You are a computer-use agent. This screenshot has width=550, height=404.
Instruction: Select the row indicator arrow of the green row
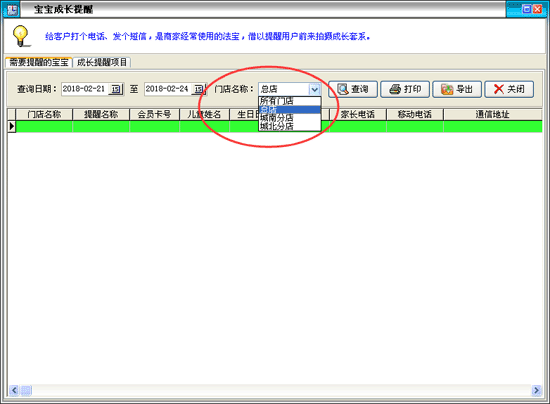pos(12,126)
